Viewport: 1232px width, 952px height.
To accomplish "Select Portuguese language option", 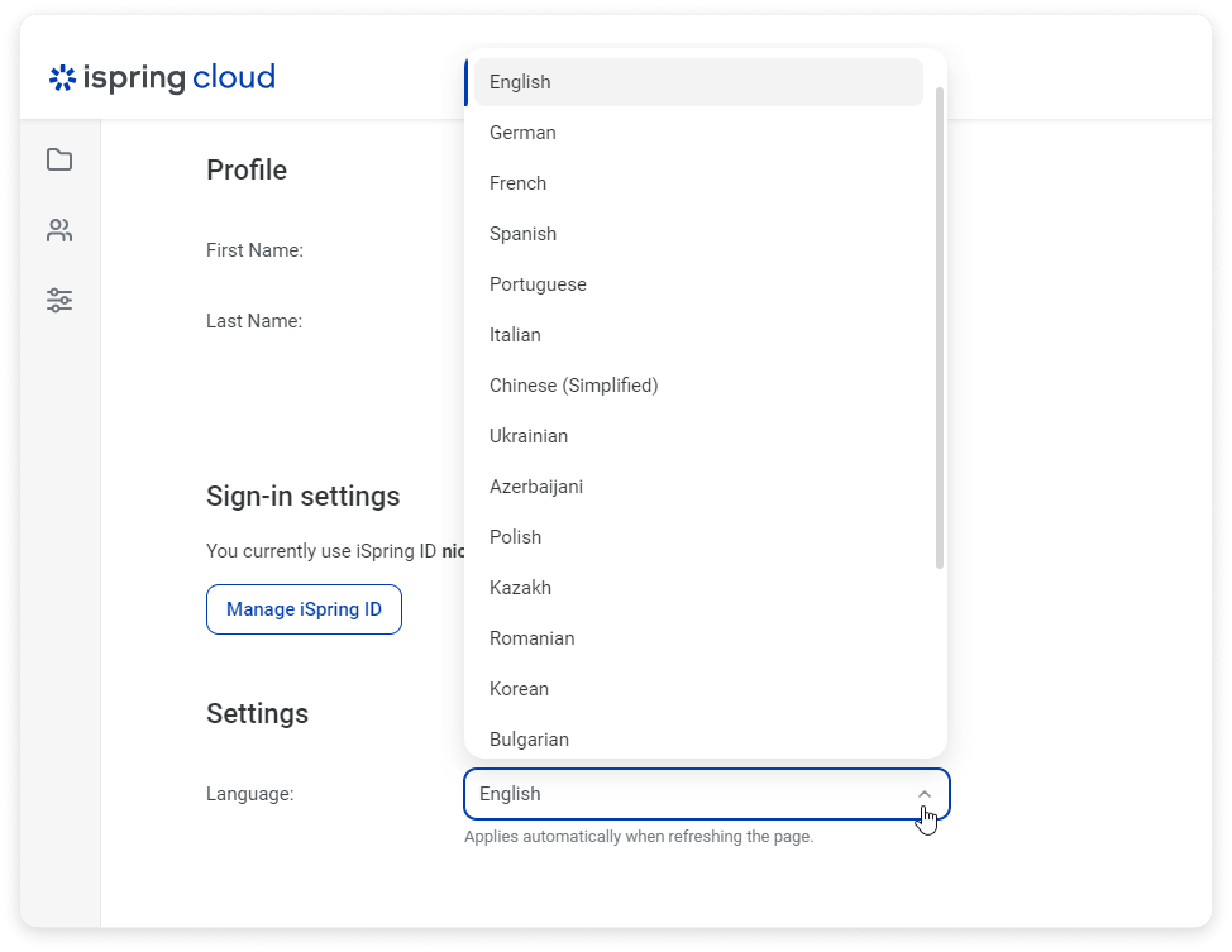I will coord(698,284).
